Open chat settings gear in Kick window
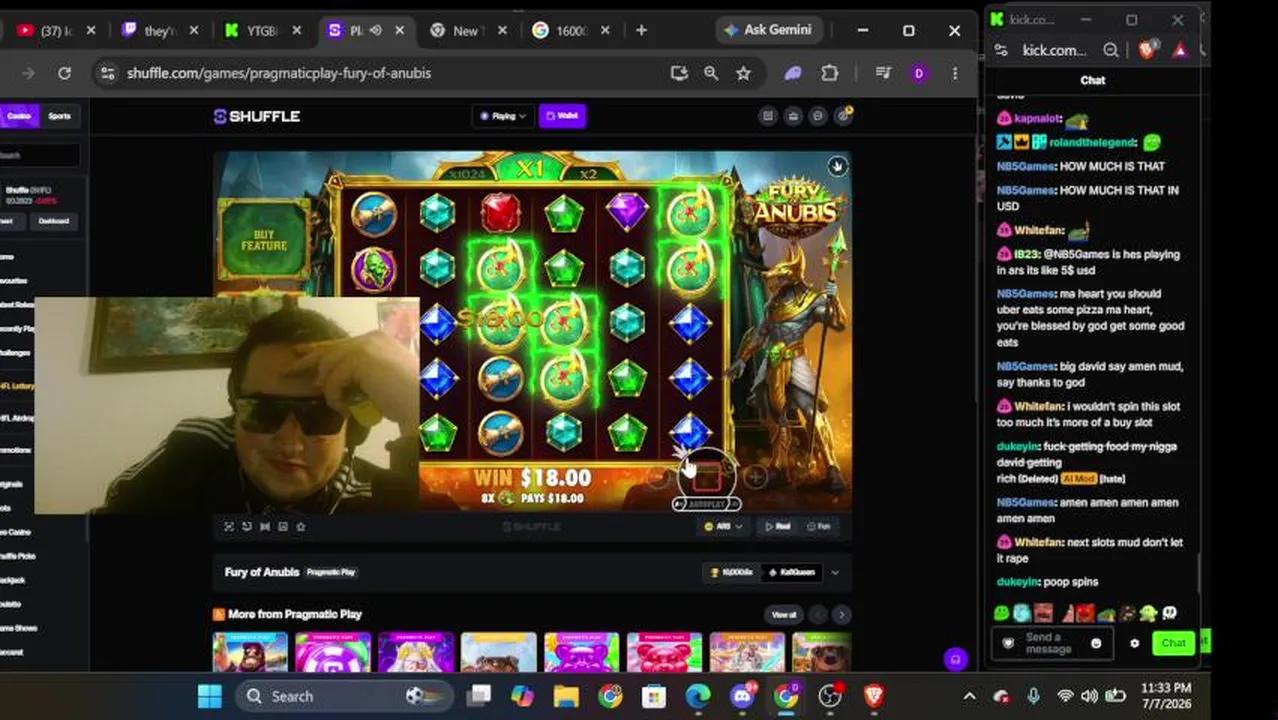 (1134, 643)
